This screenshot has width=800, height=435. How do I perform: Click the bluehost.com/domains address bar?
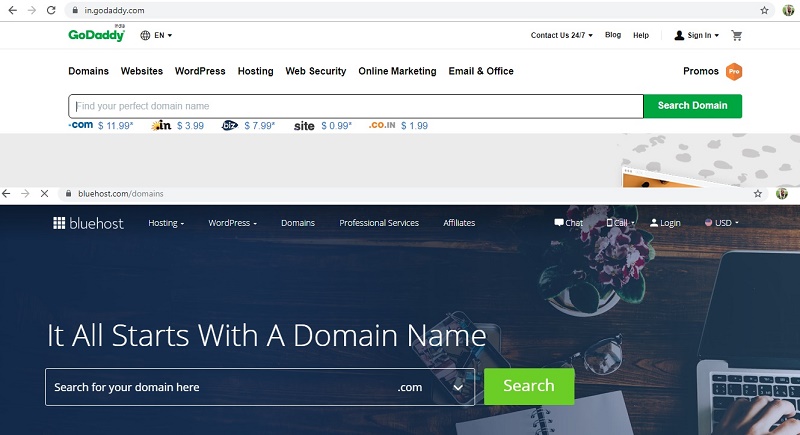(x=413, y=194)
